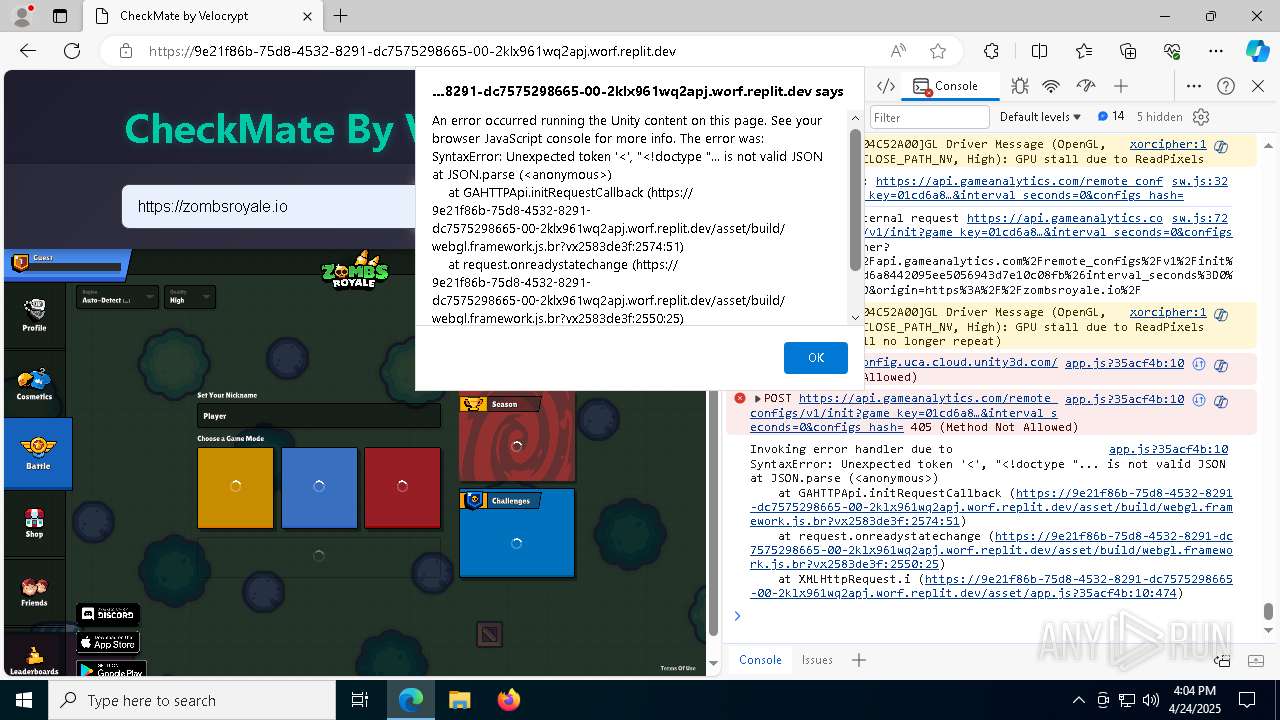This screenshot has width=1280, height=720.
Task: Open the Collections icon in Edge toolbar
Action: [1128, 51]
